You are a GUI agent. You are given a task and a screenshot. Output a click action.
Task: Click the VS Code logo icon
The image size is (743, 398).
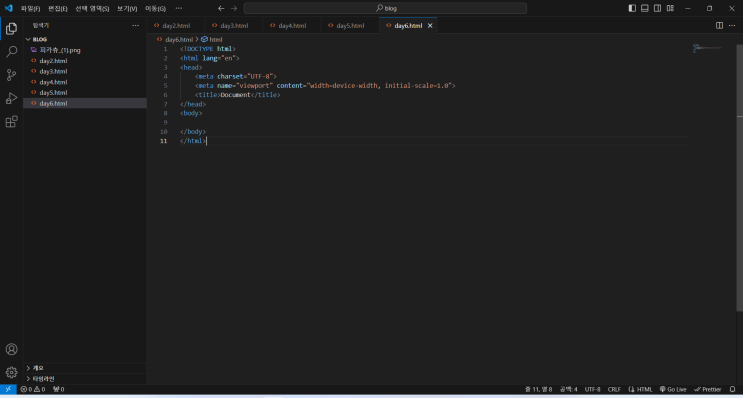point(8,8)
